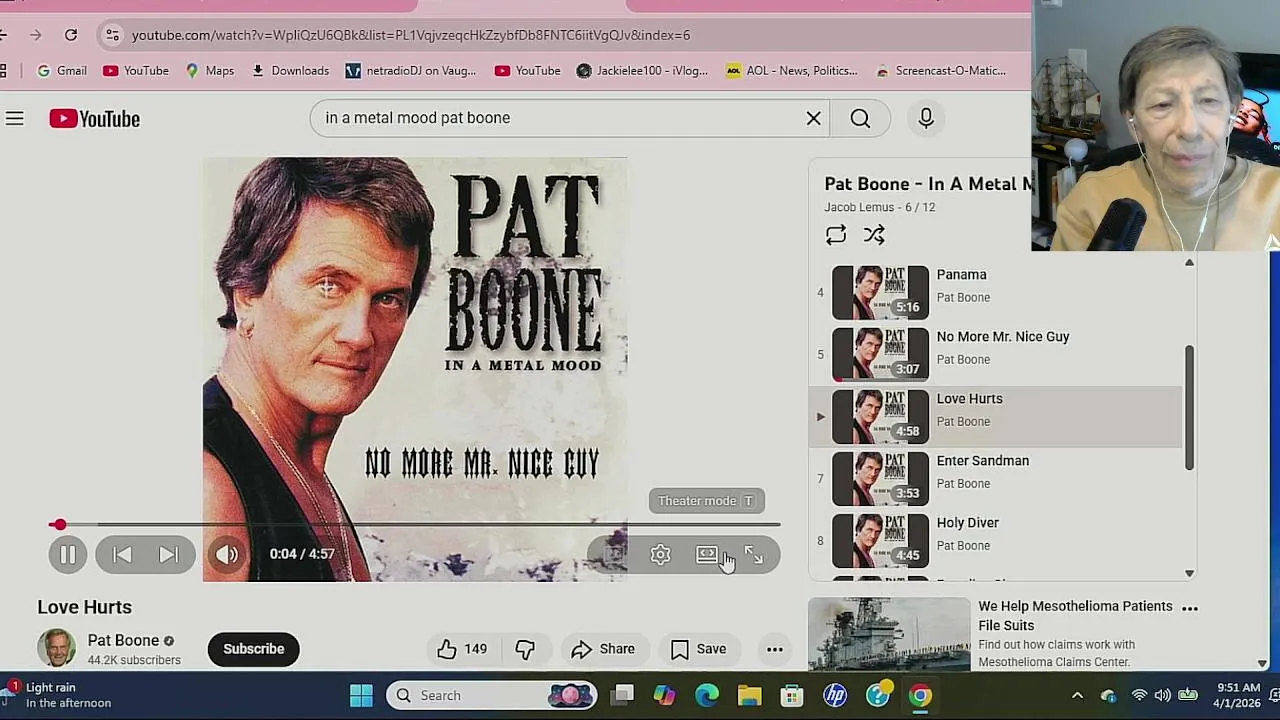Viewport: 1280px width, 720px height.
Task: Open the Pat Boone channel avatar
Action: tap(56, 648)
